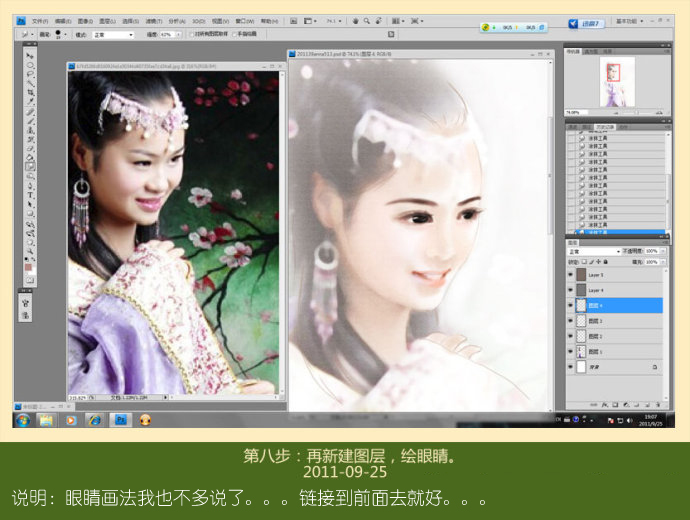Select the Magic Wand tool
This screenshot has height=520, width=690.
(30, 83)
